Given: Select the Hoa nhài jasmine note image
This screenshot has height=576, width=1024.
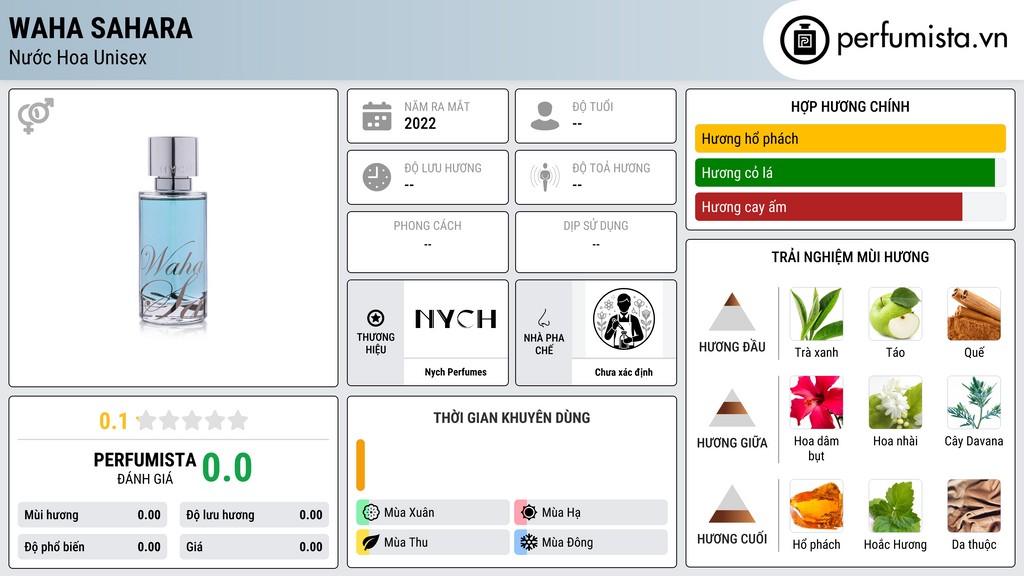Looking at the screenshot, I should pos(895,403).
